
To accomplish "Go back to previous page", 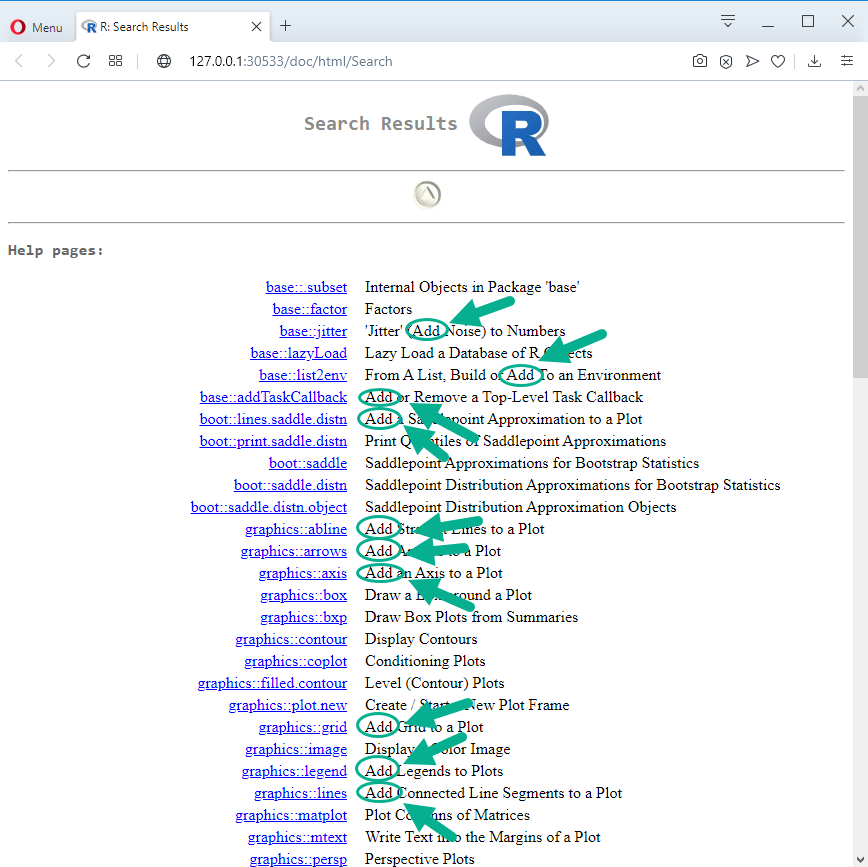I will [x=19, y=61].
